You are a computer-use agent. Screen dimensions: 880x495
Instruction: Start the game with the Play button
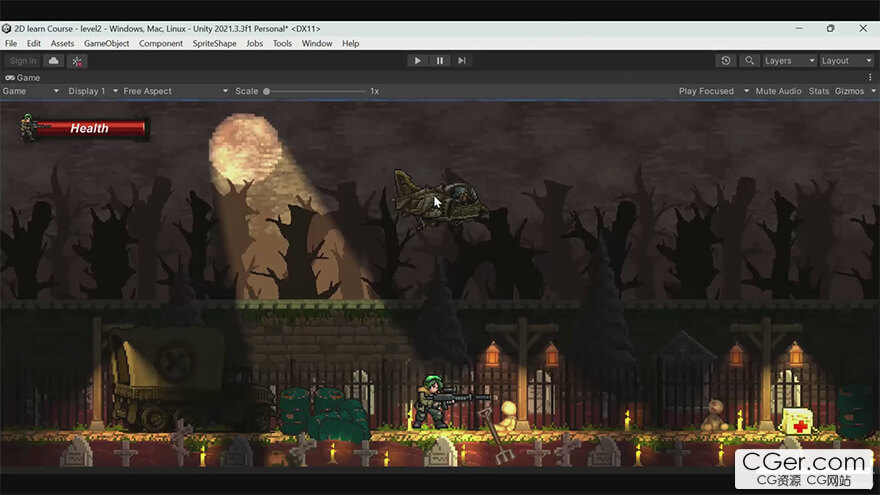(418, 61)
